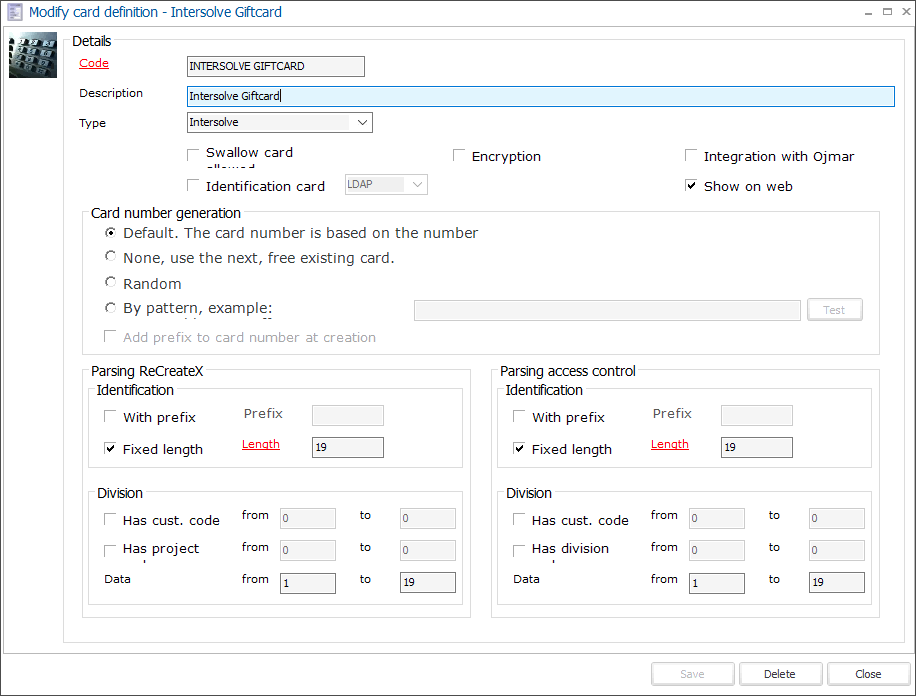This screenshot has height=696, width=916.
Task: Enable Integration with Ojmar
Action: 691,156
